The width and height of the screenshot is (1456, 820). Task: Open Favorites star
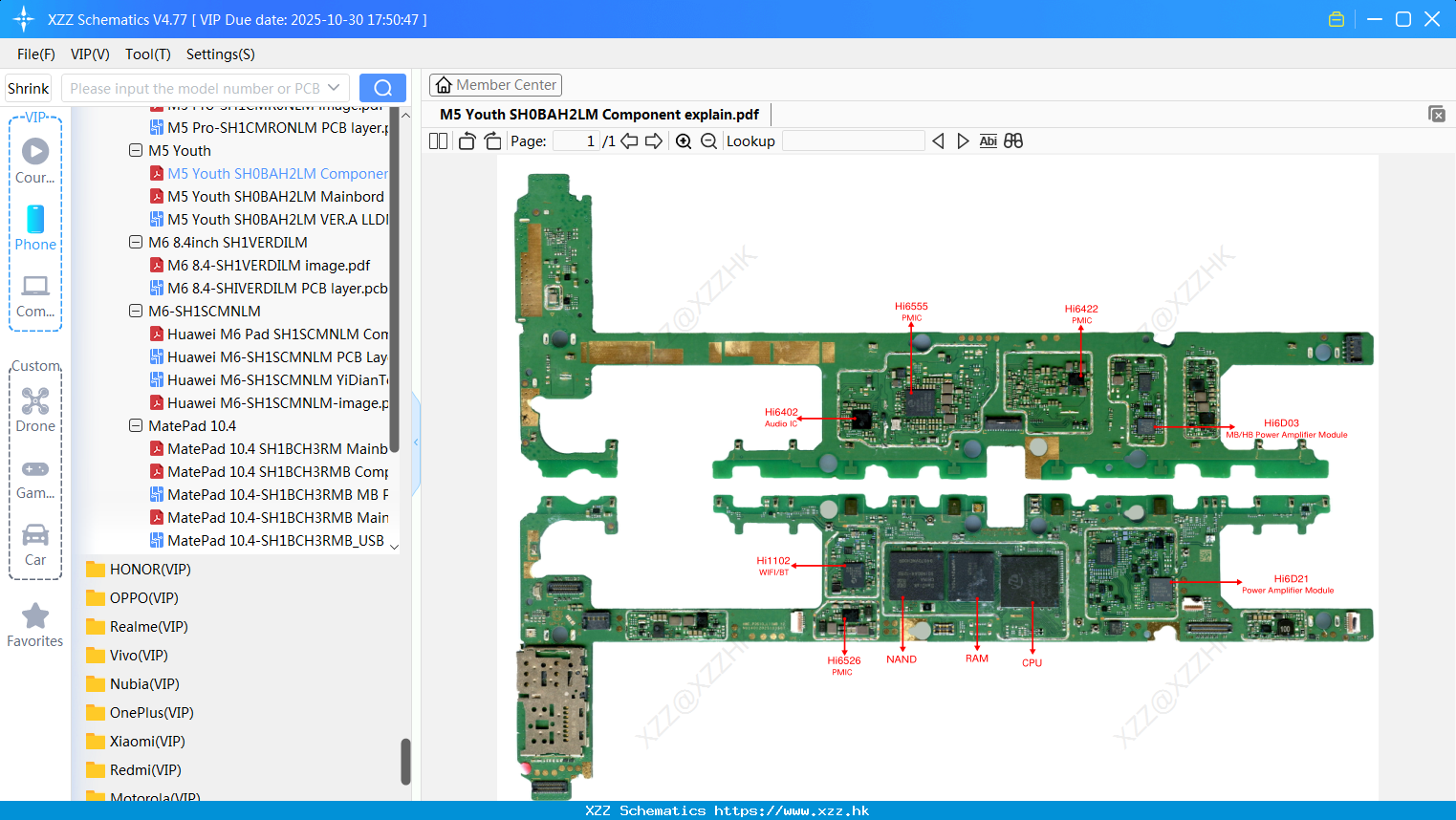35,626
